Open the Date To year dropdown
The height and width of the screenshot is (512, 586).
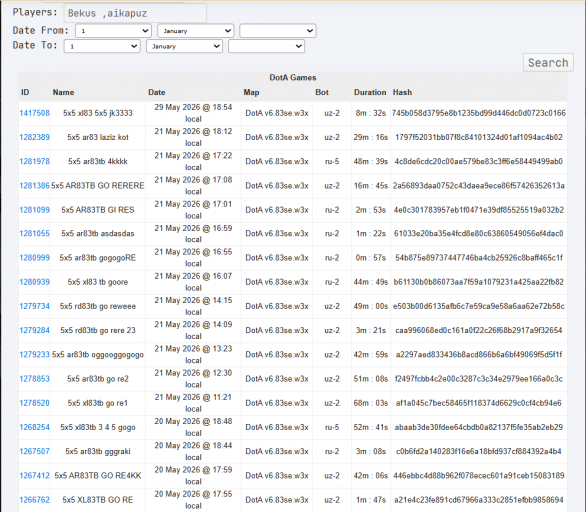click(266, 46)
